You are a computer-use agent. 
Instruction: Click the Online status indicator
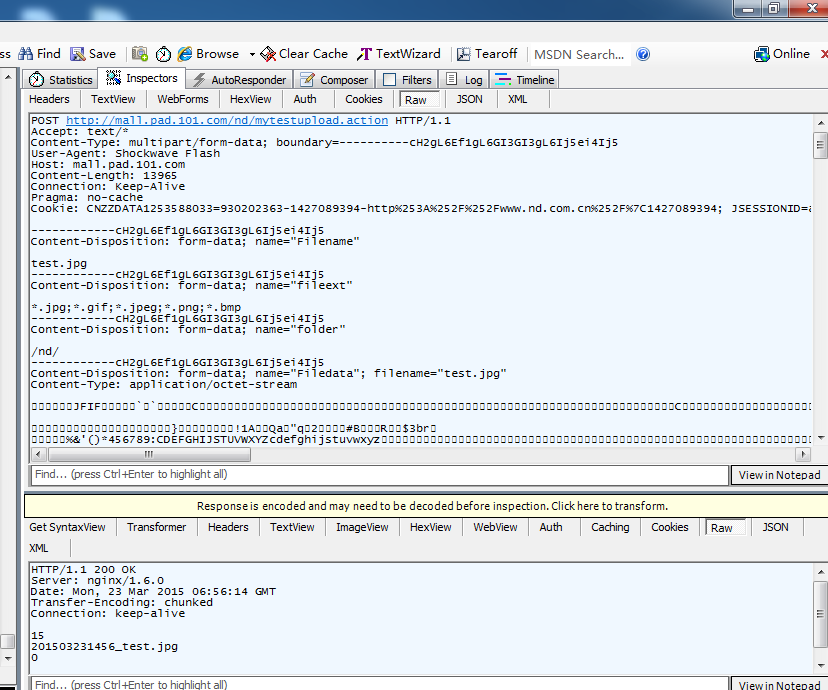(x=782, y=54)
